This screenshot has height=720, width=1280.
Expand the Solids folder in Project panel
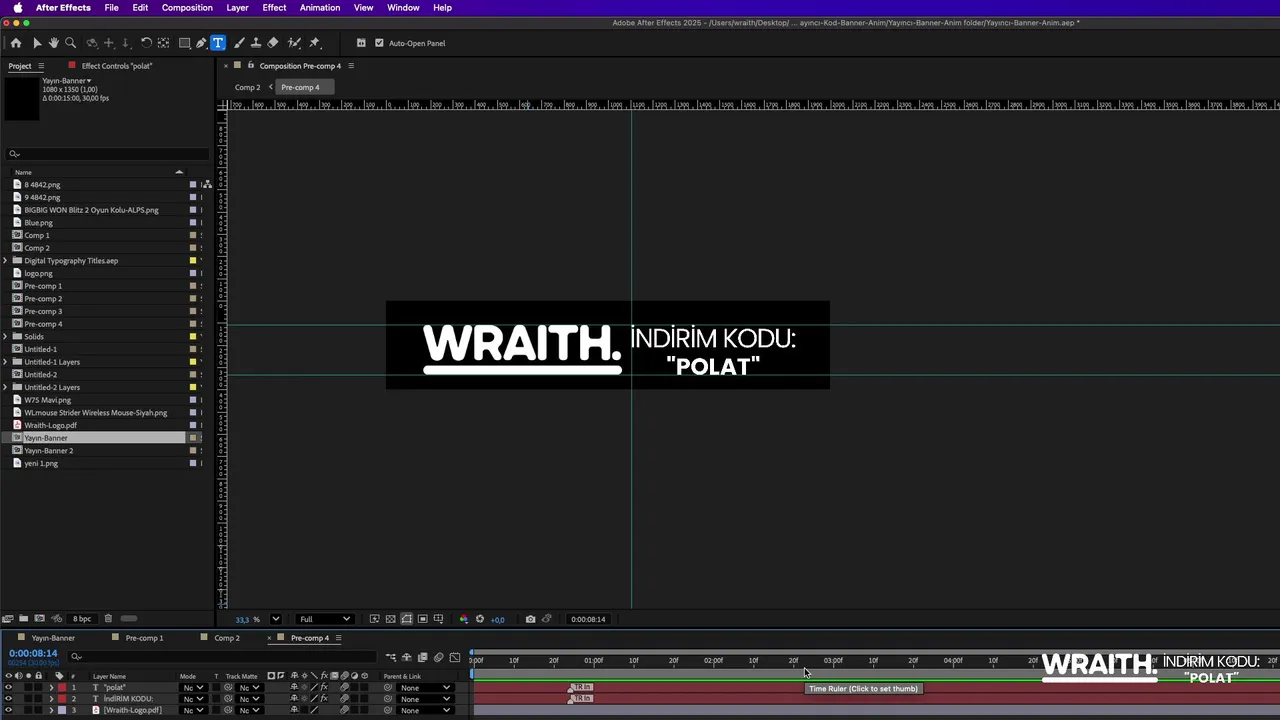click(5, 337)
